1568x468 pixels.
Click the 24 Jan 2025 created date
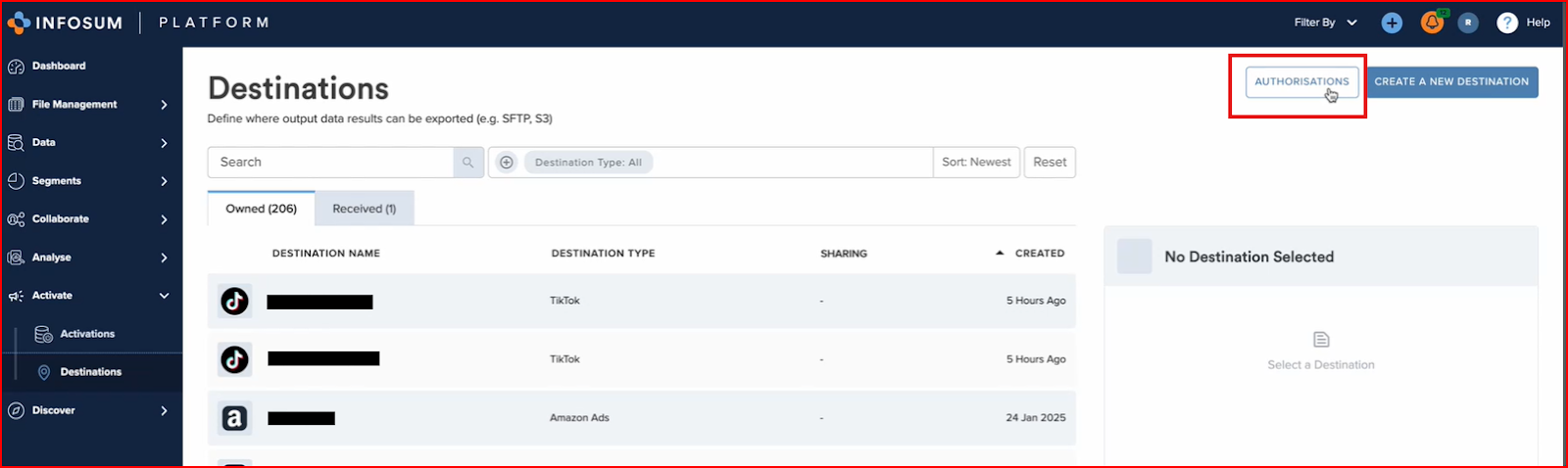[1036, 418]
